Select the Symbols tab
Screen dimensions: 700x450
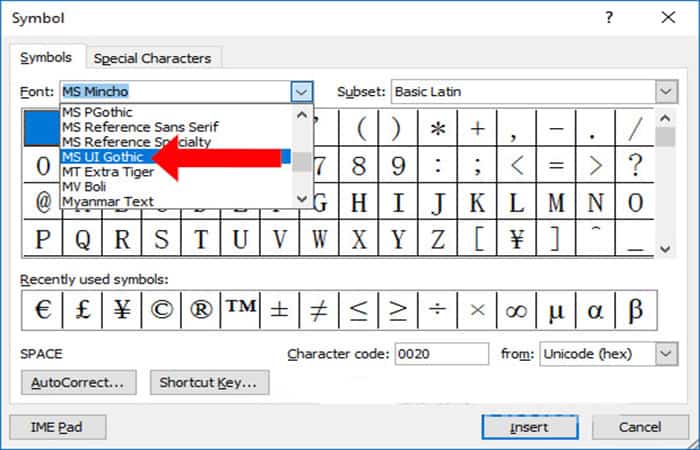coord(46,58)
